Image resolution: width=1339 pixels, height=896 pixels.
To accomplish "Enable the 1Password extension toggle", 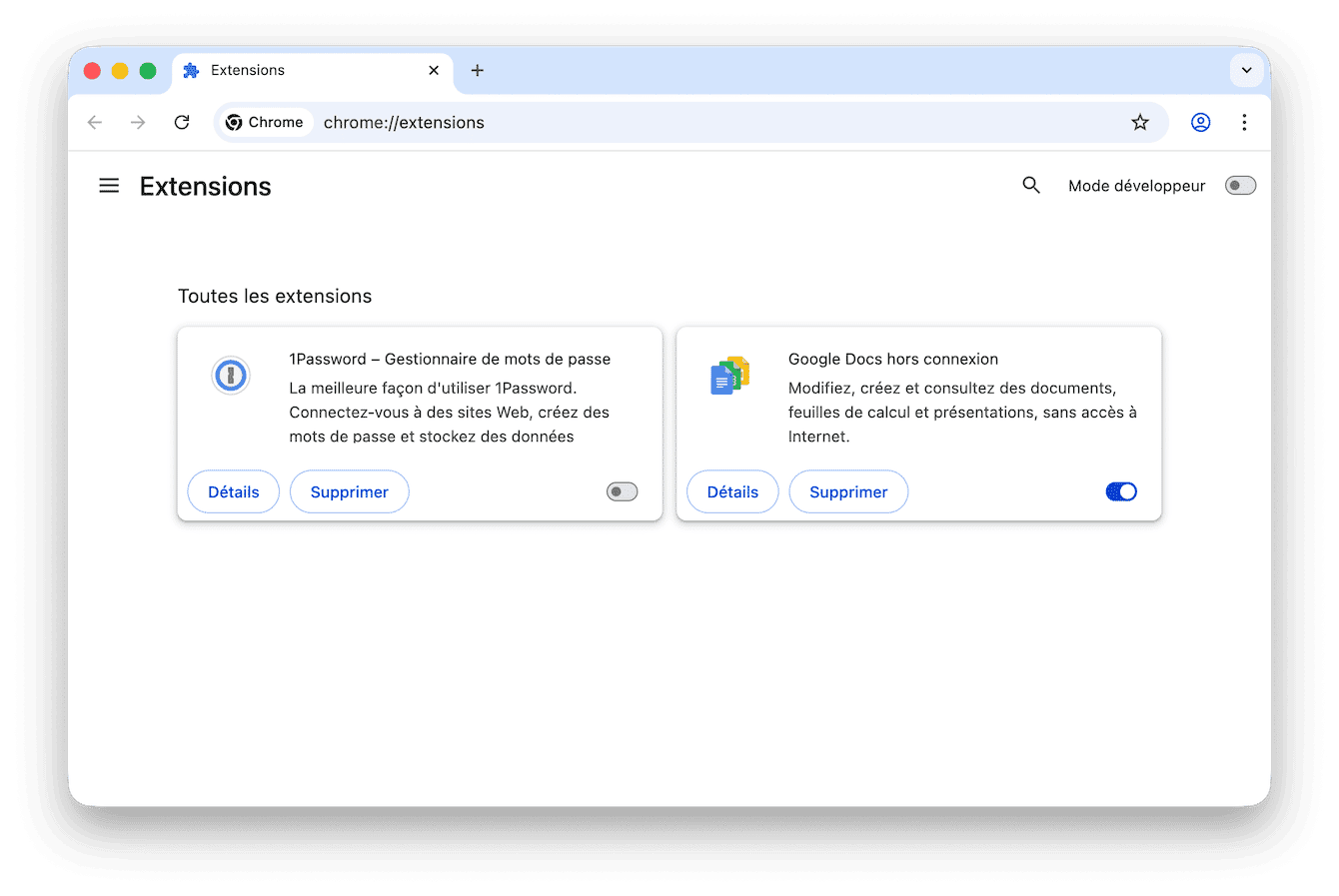I will [x=621, y=491].
